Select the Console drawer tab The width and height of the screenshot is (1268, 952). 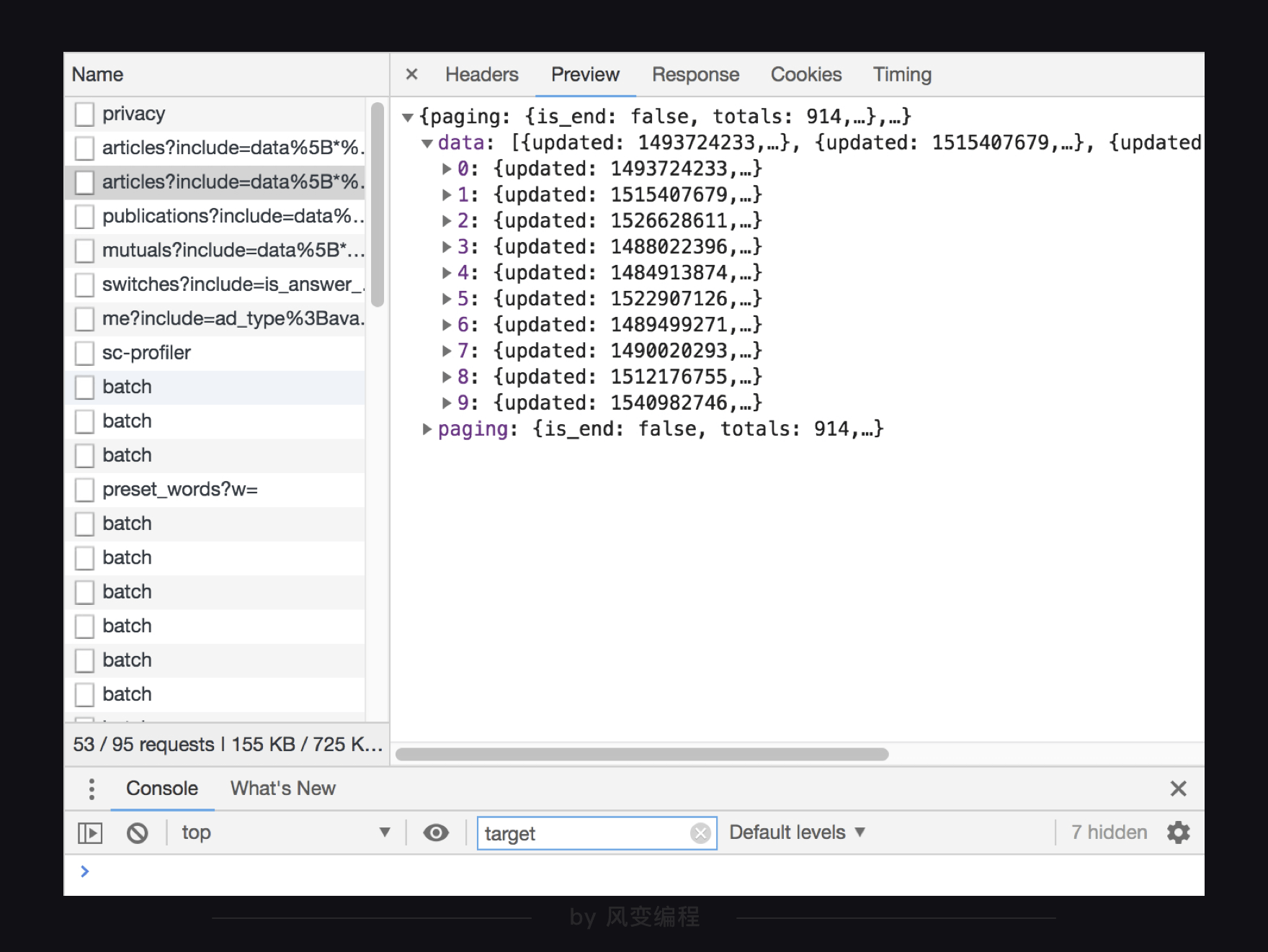pos(162,789)
